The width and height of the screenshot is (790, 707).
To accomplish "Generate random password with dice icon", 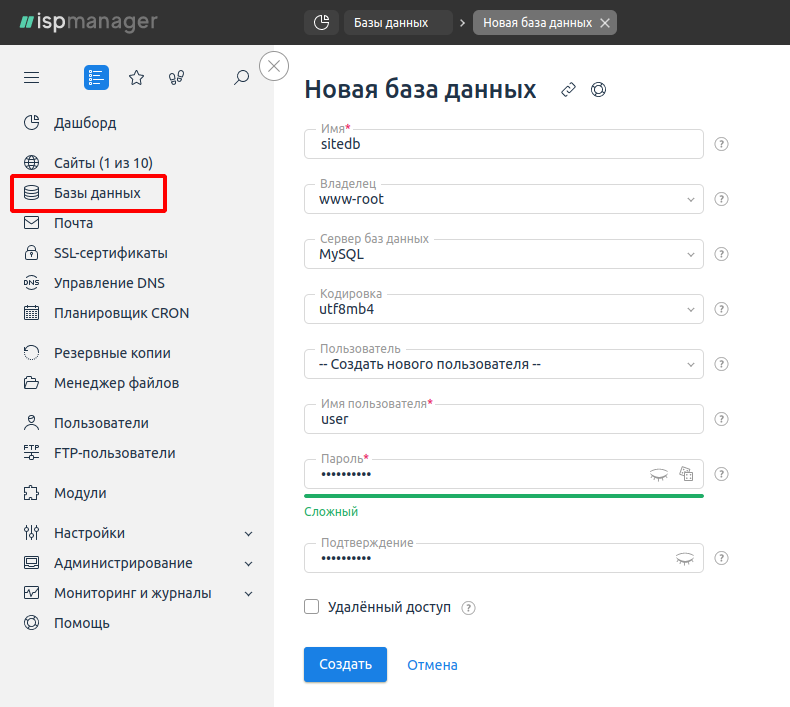I will tap(686, 474).
